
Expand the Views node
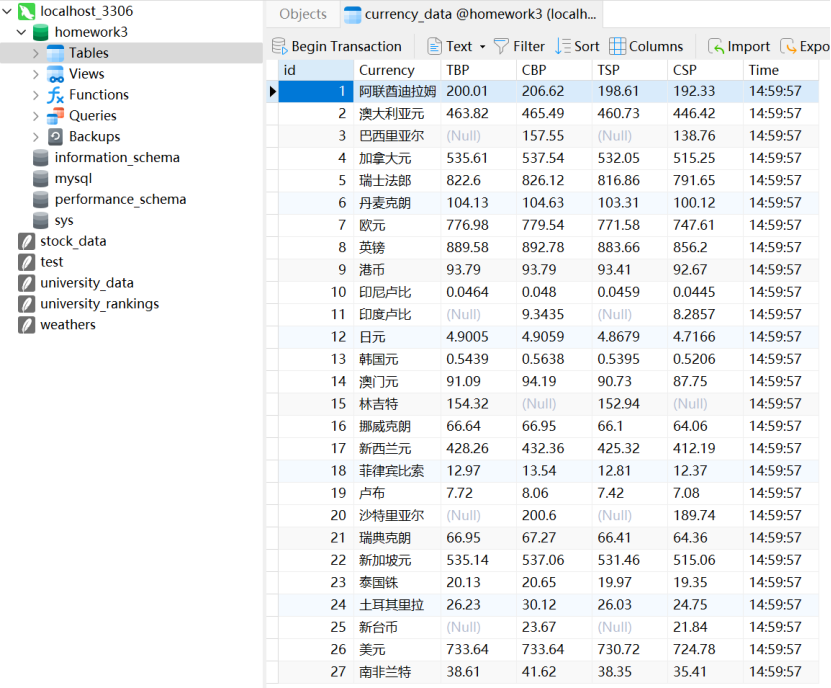(x=36, y=74)
